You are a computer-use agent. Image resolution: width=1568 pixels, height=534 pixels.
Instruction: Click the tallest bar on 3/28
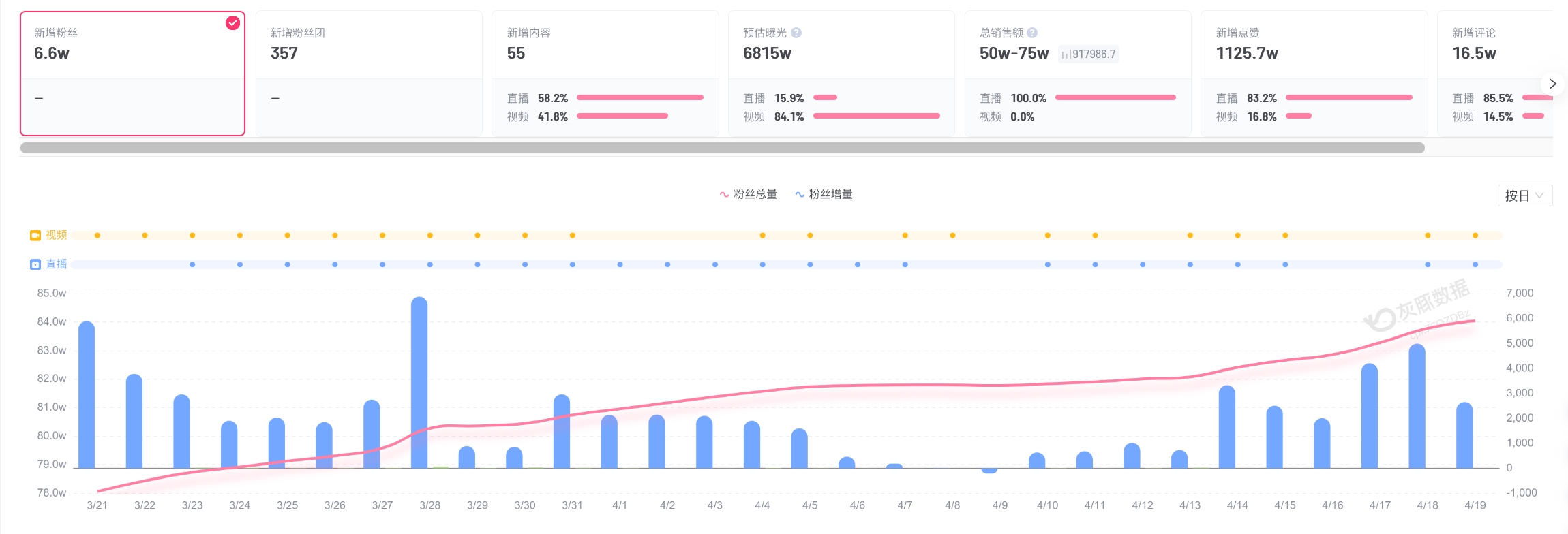click(419, 381)
